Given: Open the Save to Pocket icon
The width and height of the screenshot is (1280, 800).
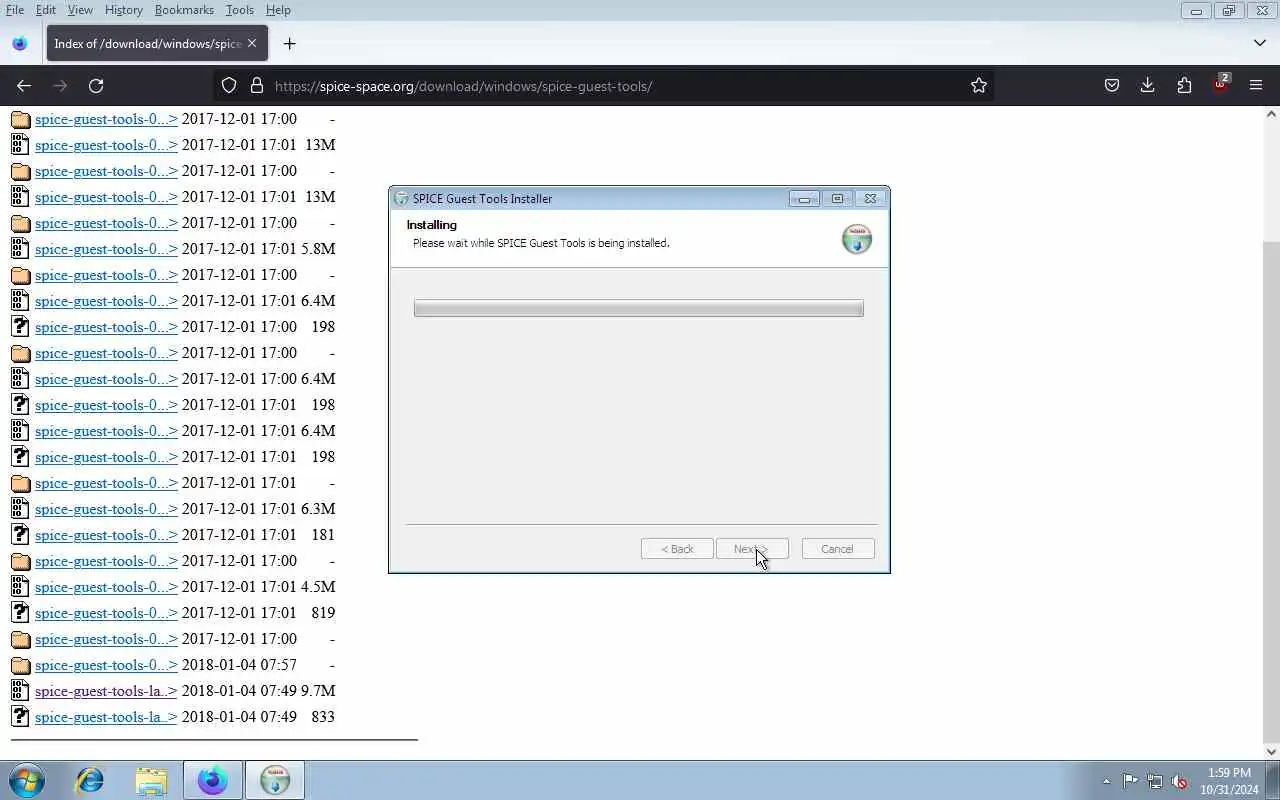Looking at the screenshot, I should click(x=1111, y=86).
